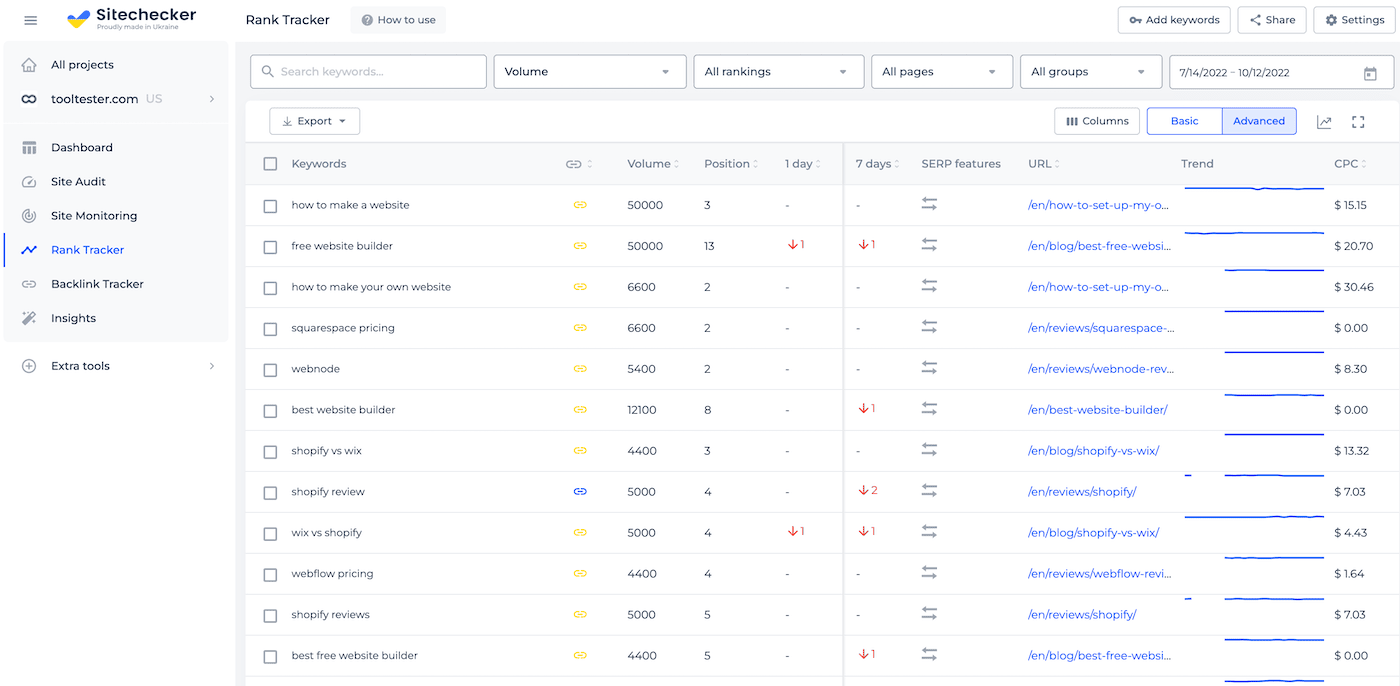Open SERP features for free website builder

click(x=929, y=245)
